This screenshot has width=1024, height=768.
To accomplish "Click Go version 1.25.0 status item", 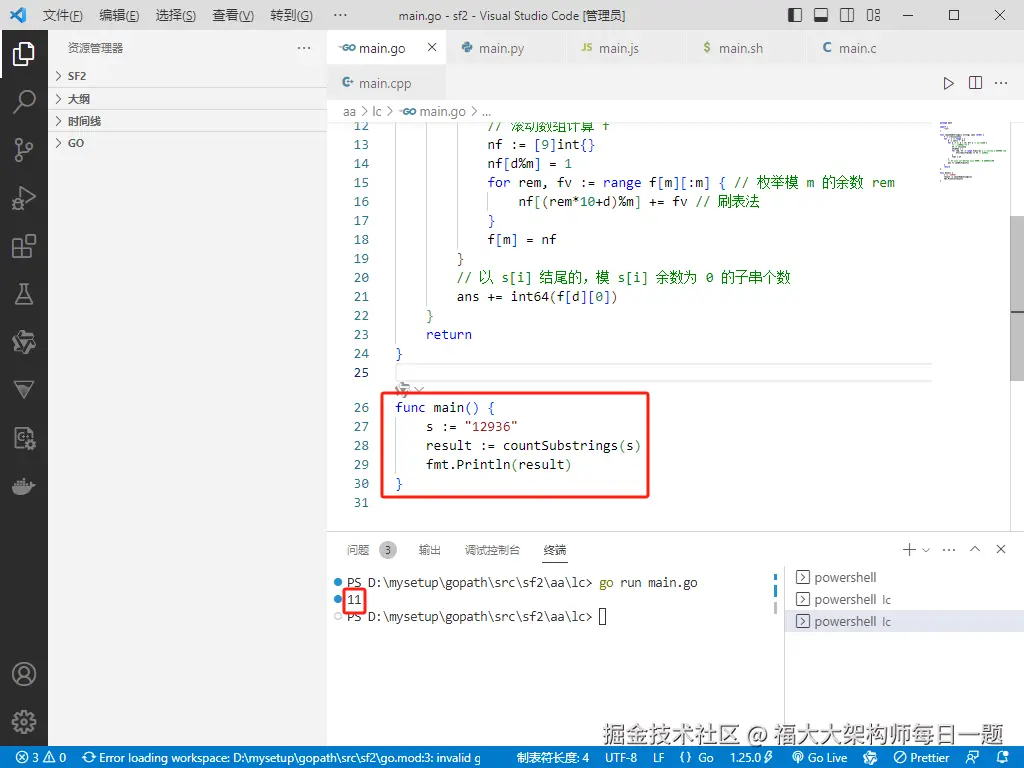I will [x=751, y=758].
